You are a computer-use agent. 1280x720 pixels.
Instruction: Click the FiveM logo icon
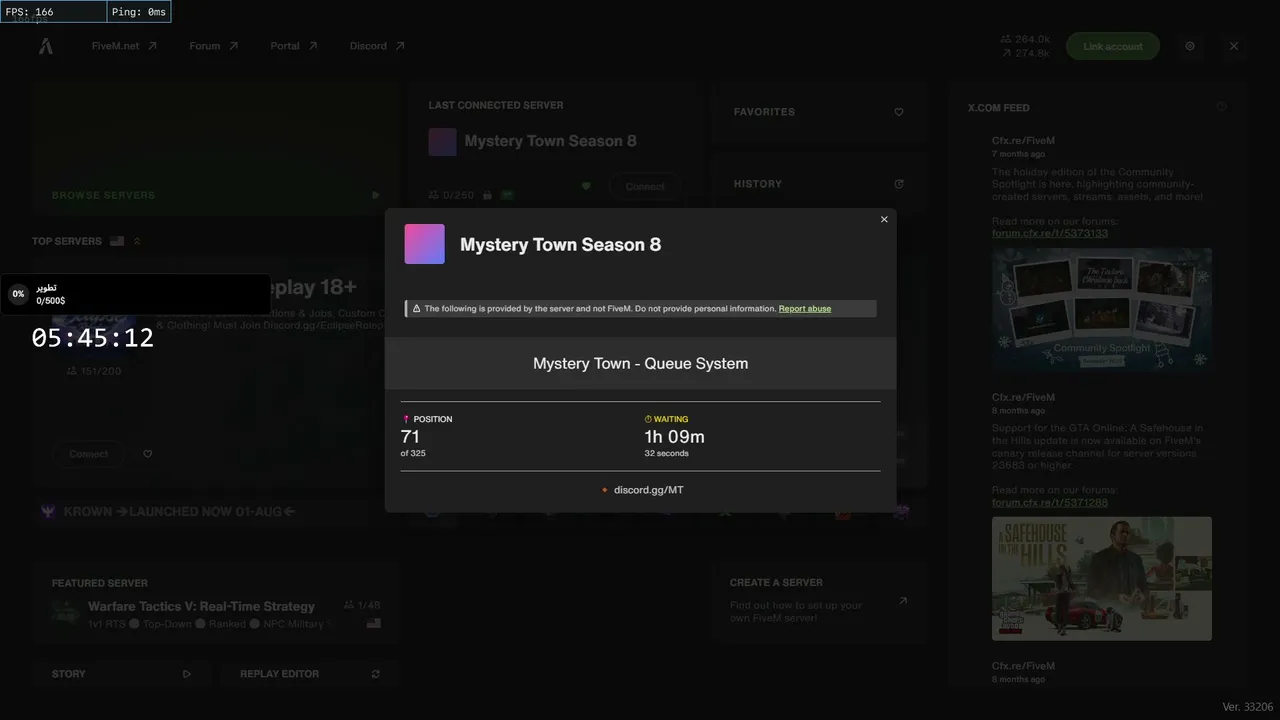(x=46, y=46)
